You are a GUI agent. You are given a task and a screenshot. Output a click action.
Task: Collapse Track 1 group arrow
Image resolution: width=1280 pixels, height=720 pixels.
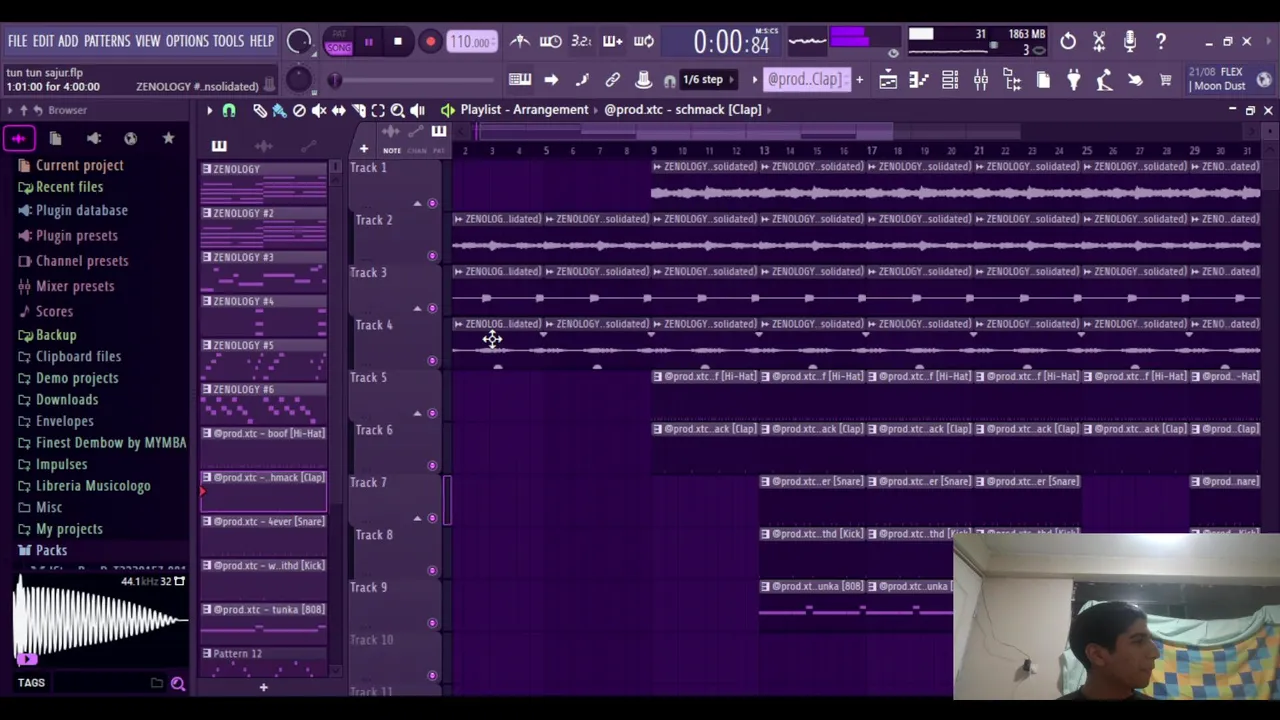click(417, 203)
